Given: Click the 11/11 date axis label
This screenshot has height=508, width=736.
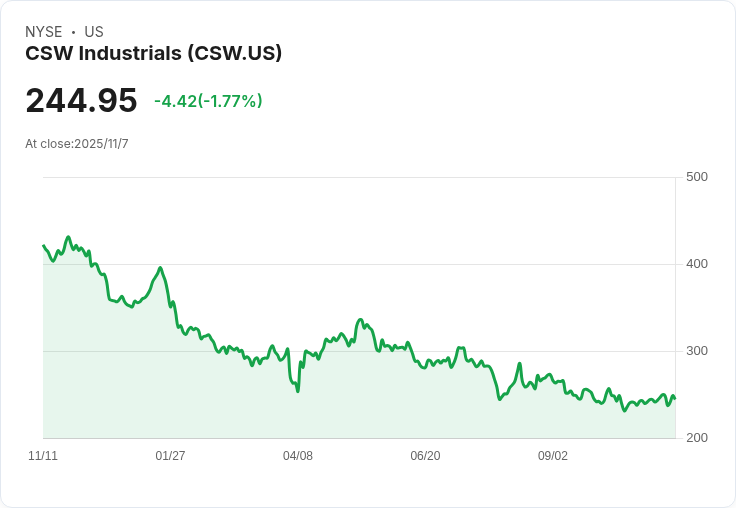Looking at the screenshot, I should (43, 456).
